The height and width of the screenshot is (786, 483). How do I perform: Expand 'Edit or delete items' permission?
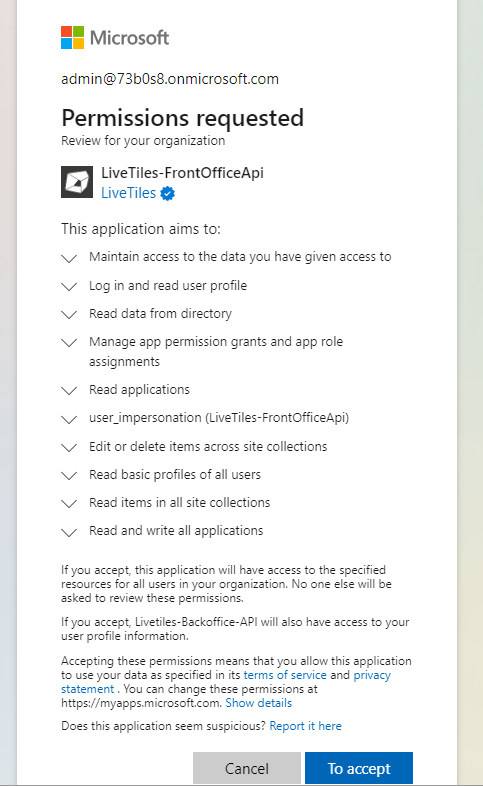[69, 447]
